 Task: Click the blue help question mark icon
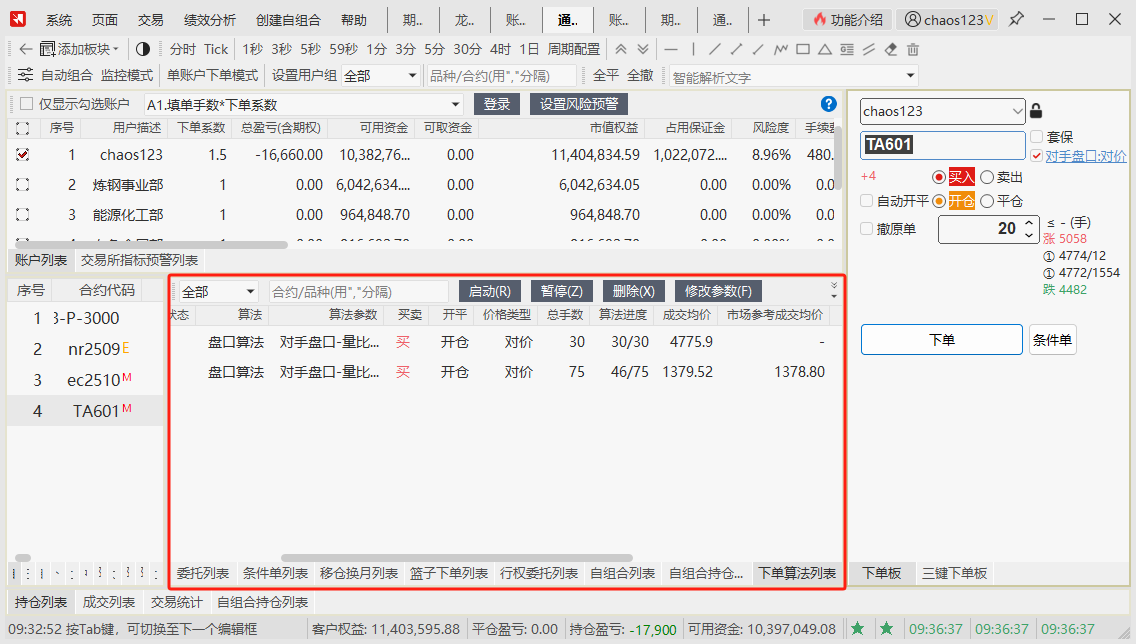coord(828,104)
